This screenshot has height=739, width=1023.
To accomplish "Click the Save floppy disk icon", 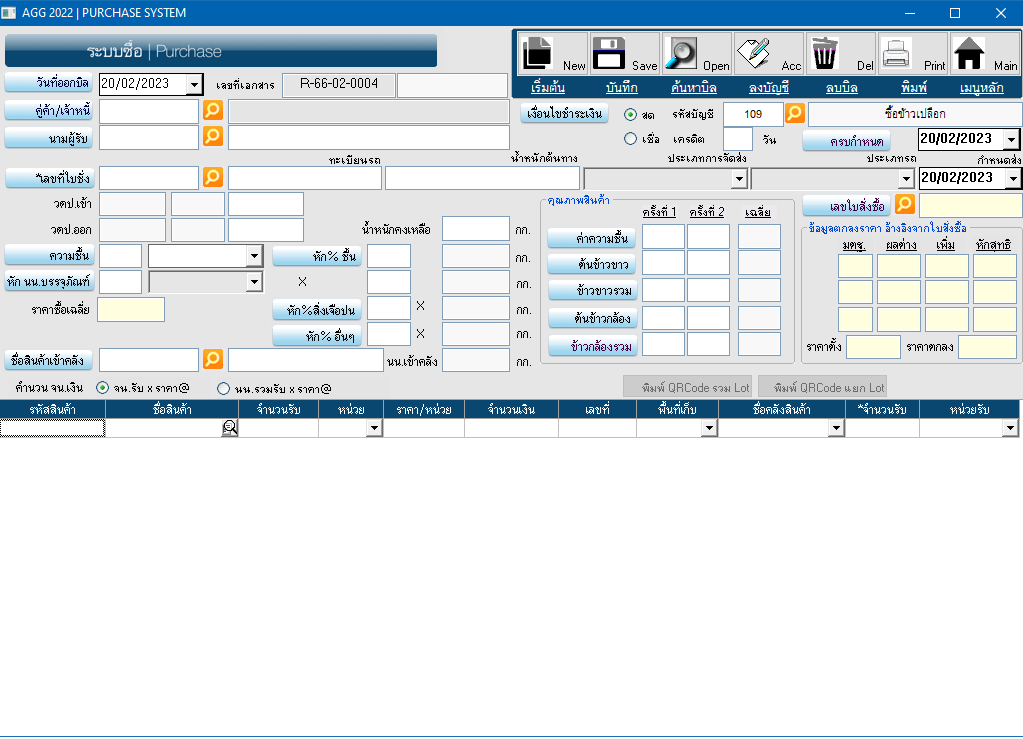I will [x=609, y=53].
